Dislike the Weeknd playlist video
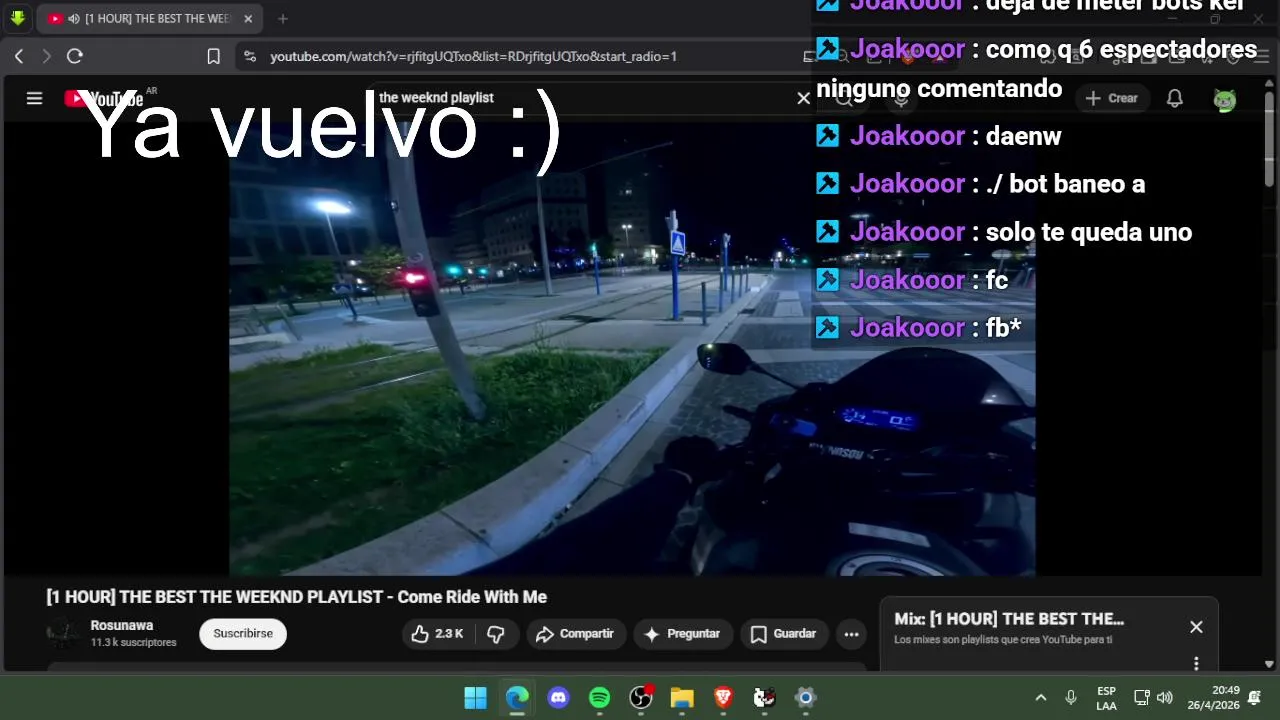1280x720 pixels. click(495, 634)
